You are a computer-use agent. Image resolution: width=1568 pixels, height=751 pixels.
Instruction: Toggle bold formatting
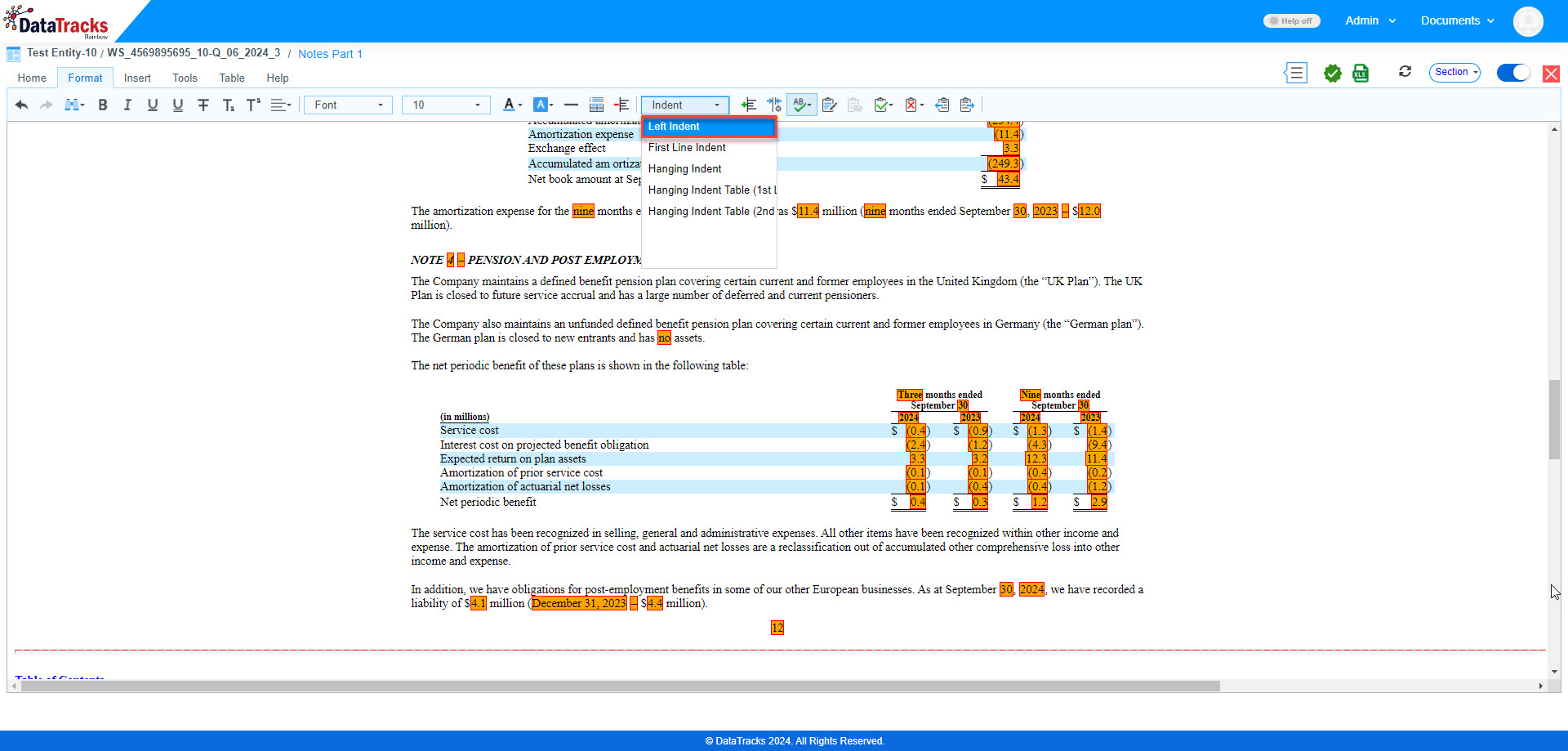[103, 105]
